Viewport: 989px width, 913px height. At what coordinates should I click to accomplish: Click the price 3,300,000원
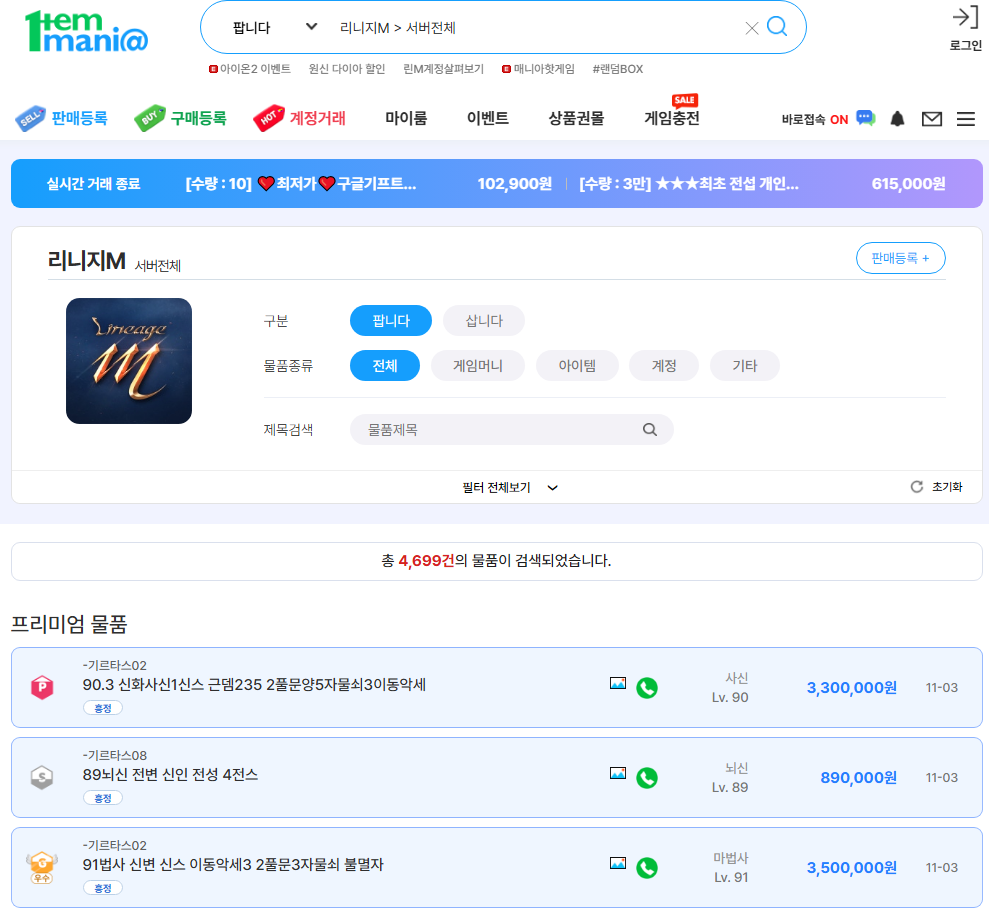coord(851,687)
